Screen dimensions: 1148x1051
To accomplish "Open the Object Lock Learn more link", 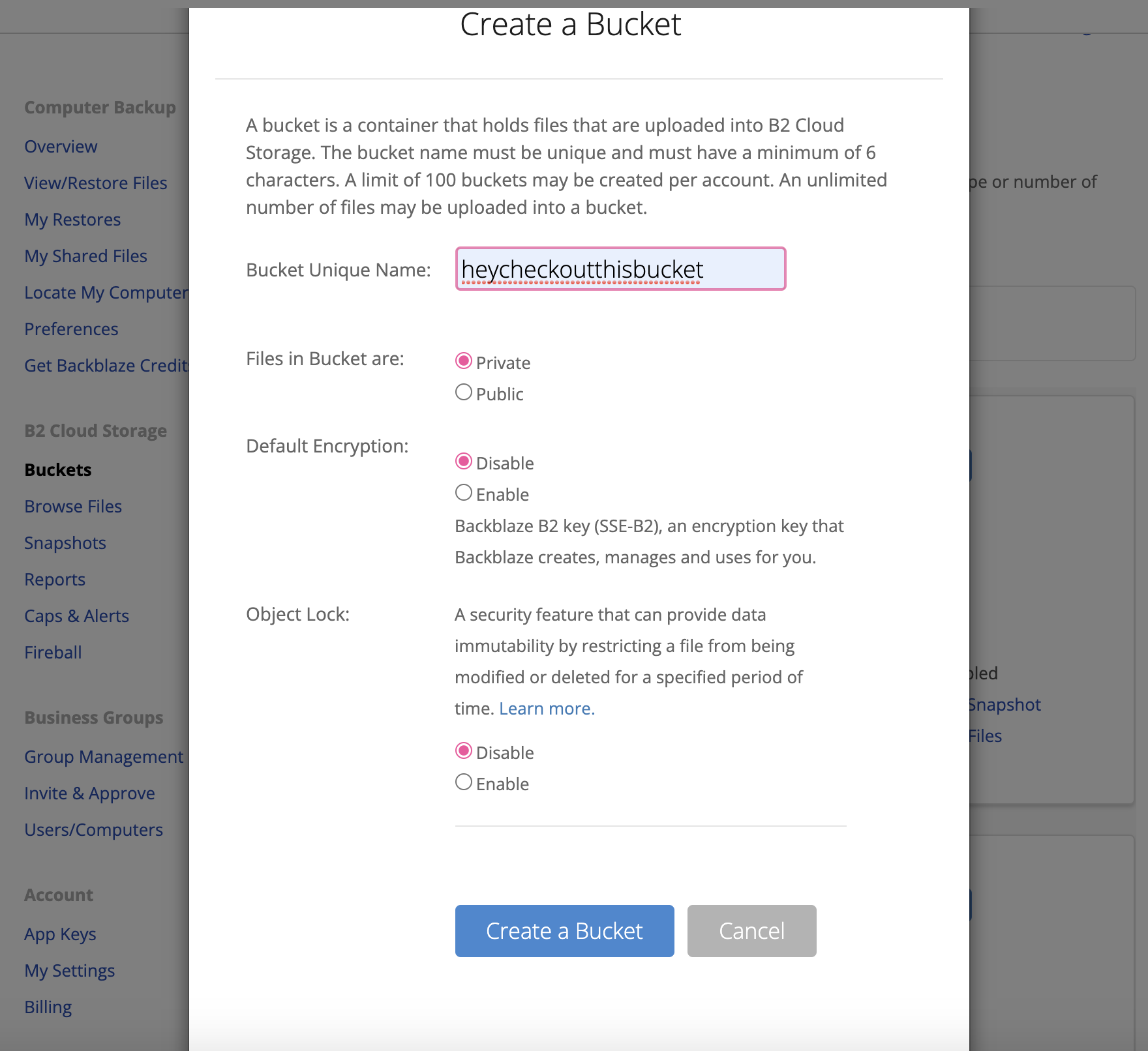I will 547,709.
